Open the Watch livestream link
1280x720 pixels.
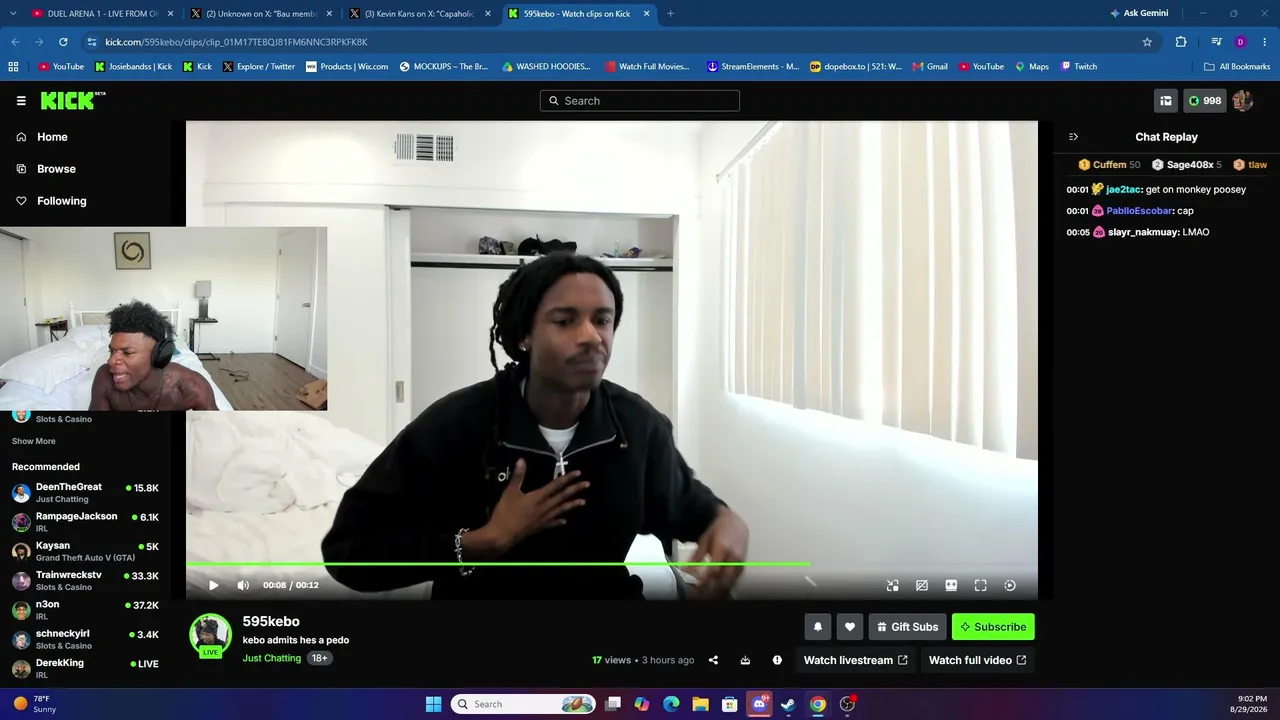point(855,660)
